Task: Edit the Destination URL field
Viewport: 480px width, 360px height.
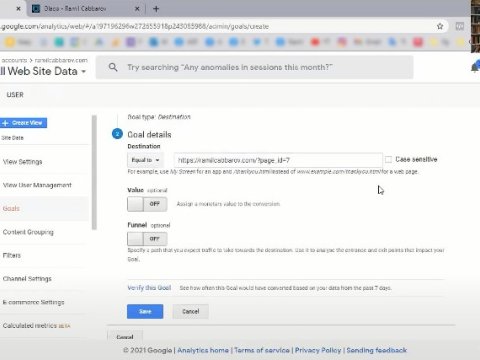Action: pos(278,160)
